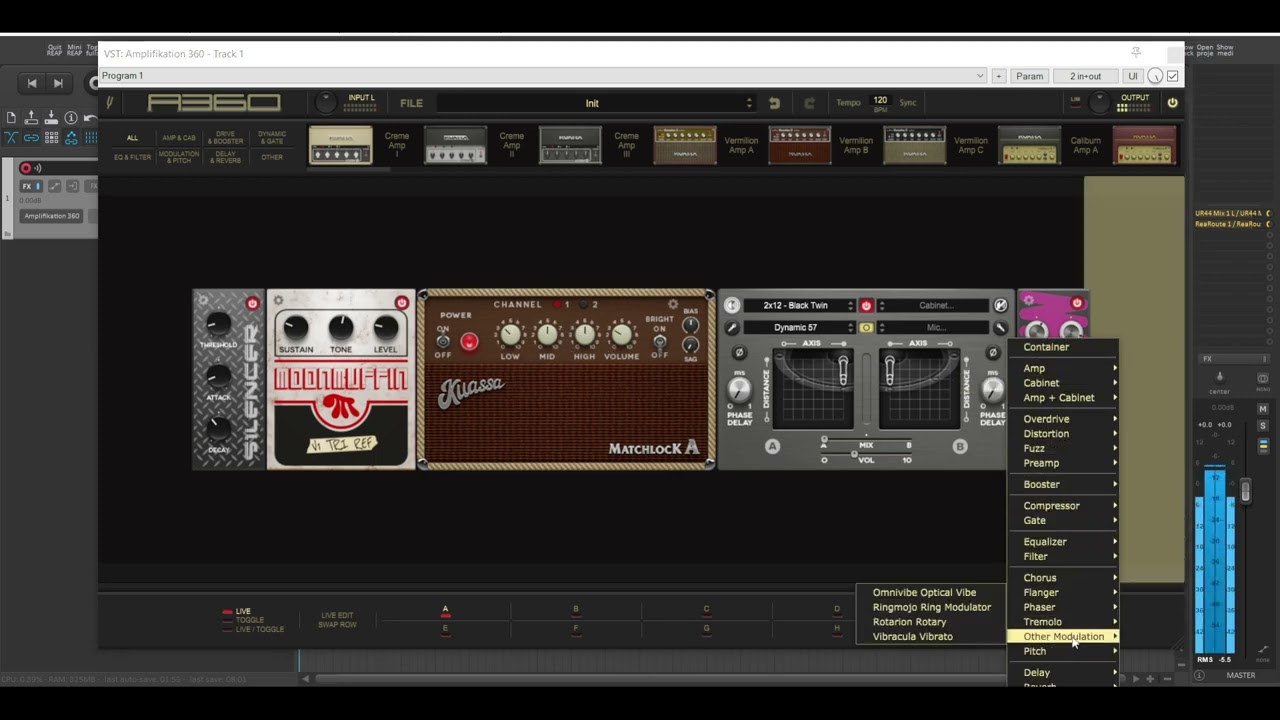Toggle the Moonmuffin pedal power button
This screenshot has height=720, width=1280.
[402, 303]
